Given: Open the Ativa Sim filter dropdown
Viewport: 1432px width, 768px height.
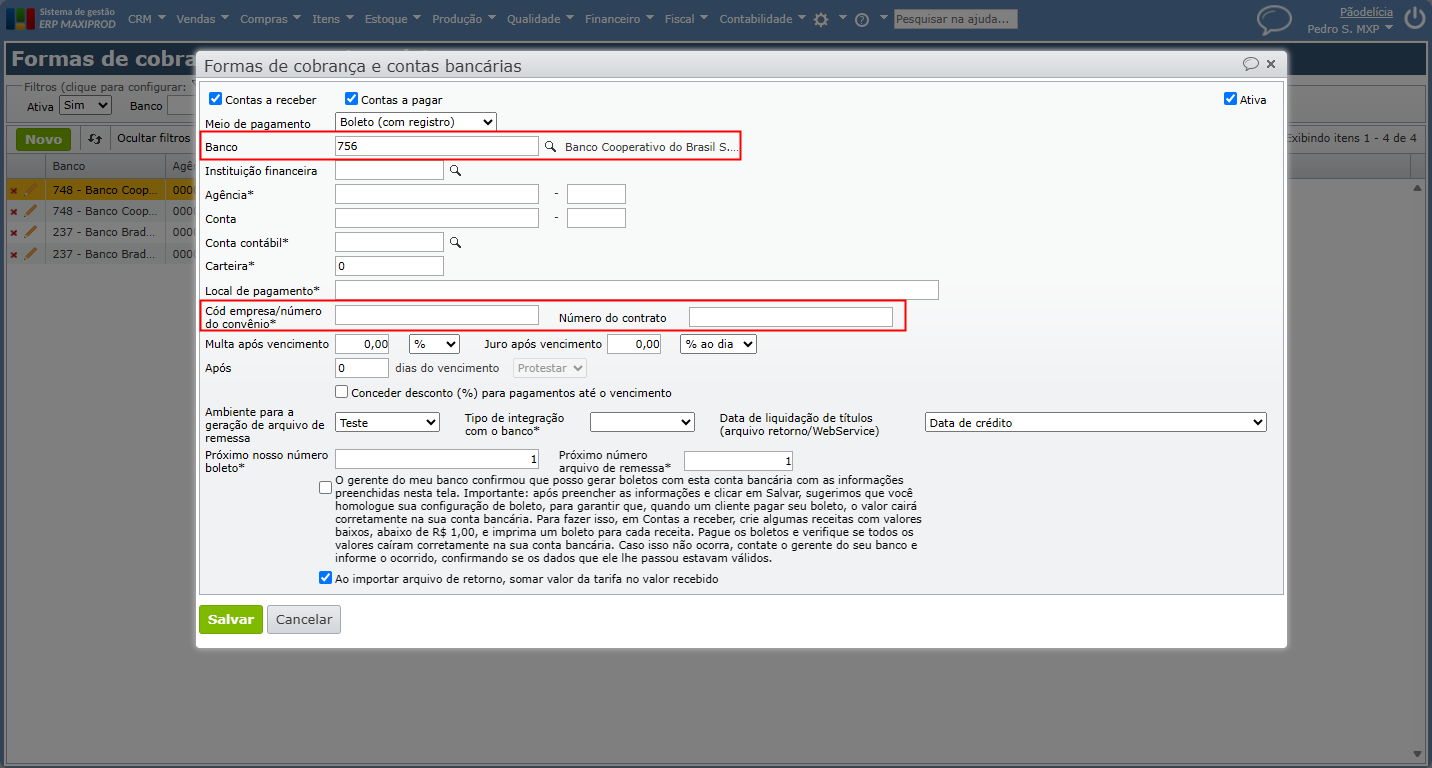Looking at the screenshot, I should click(85, 105).
